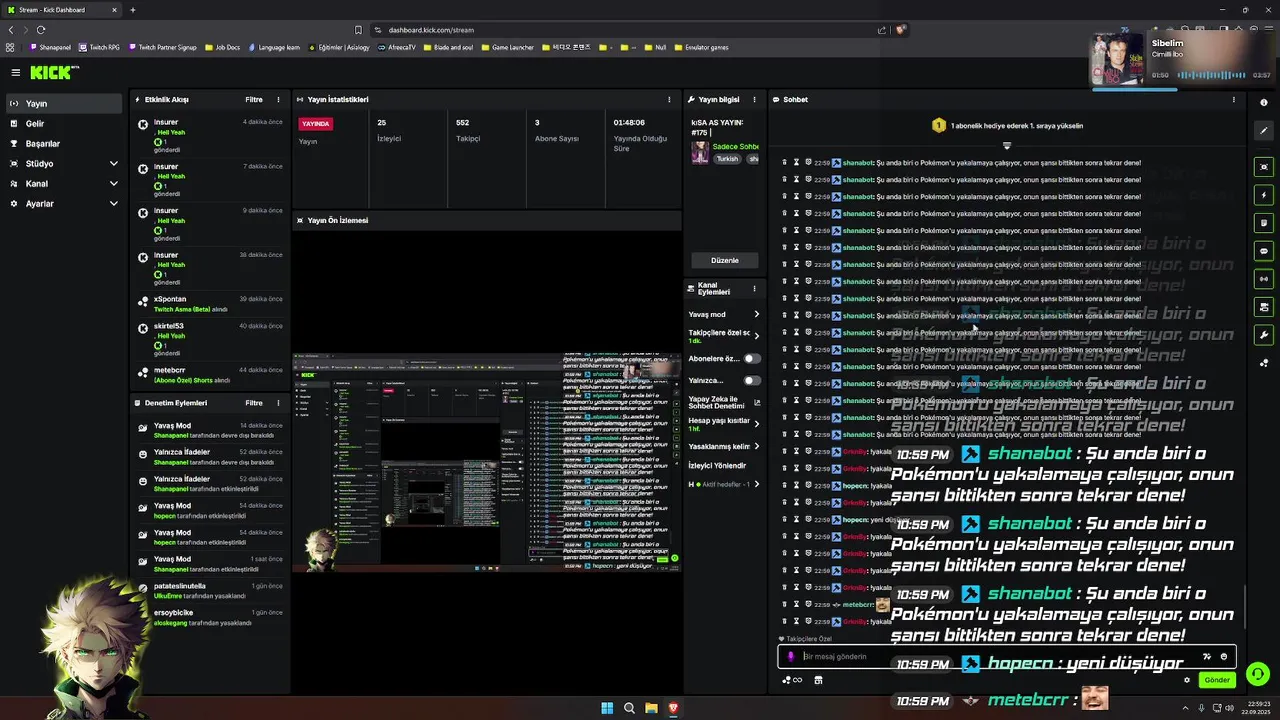Click the pencil edit icon in the right sidebar
Screen dimensions: 1280x720
point(1264,131)
